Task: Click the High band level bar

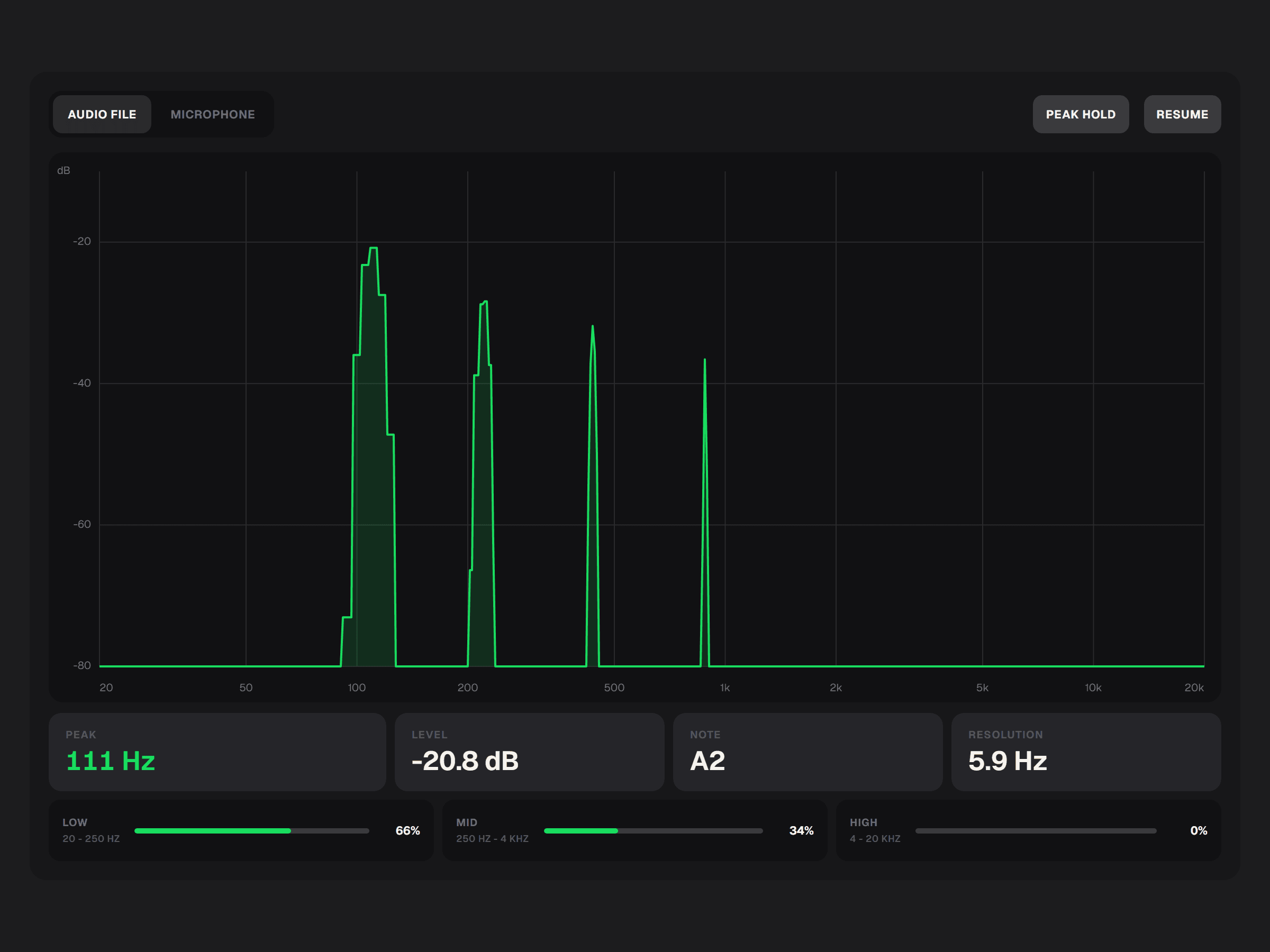Action: tap(1036, 830)
